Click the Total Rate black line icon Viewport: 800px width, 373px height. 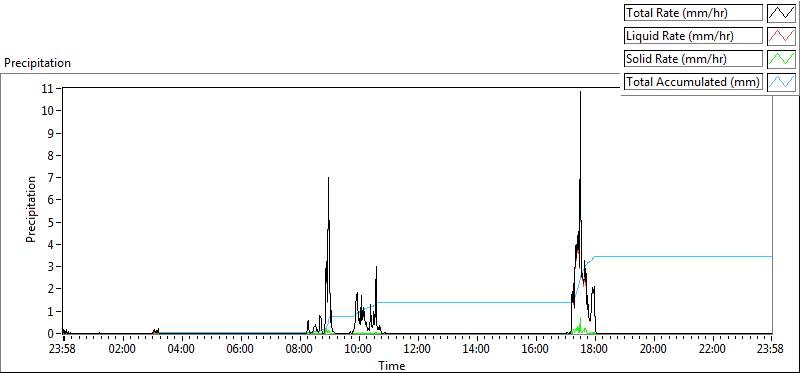point(781,13)
